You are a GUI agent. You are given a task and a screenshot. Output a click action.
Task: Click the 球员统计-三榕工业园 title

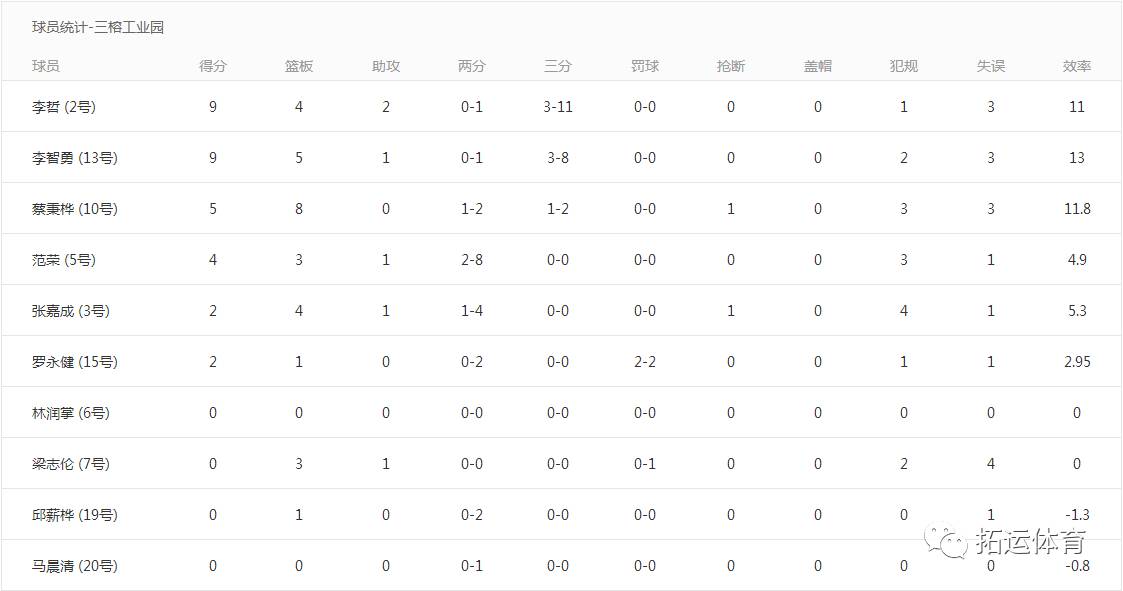tap(98, 27)
